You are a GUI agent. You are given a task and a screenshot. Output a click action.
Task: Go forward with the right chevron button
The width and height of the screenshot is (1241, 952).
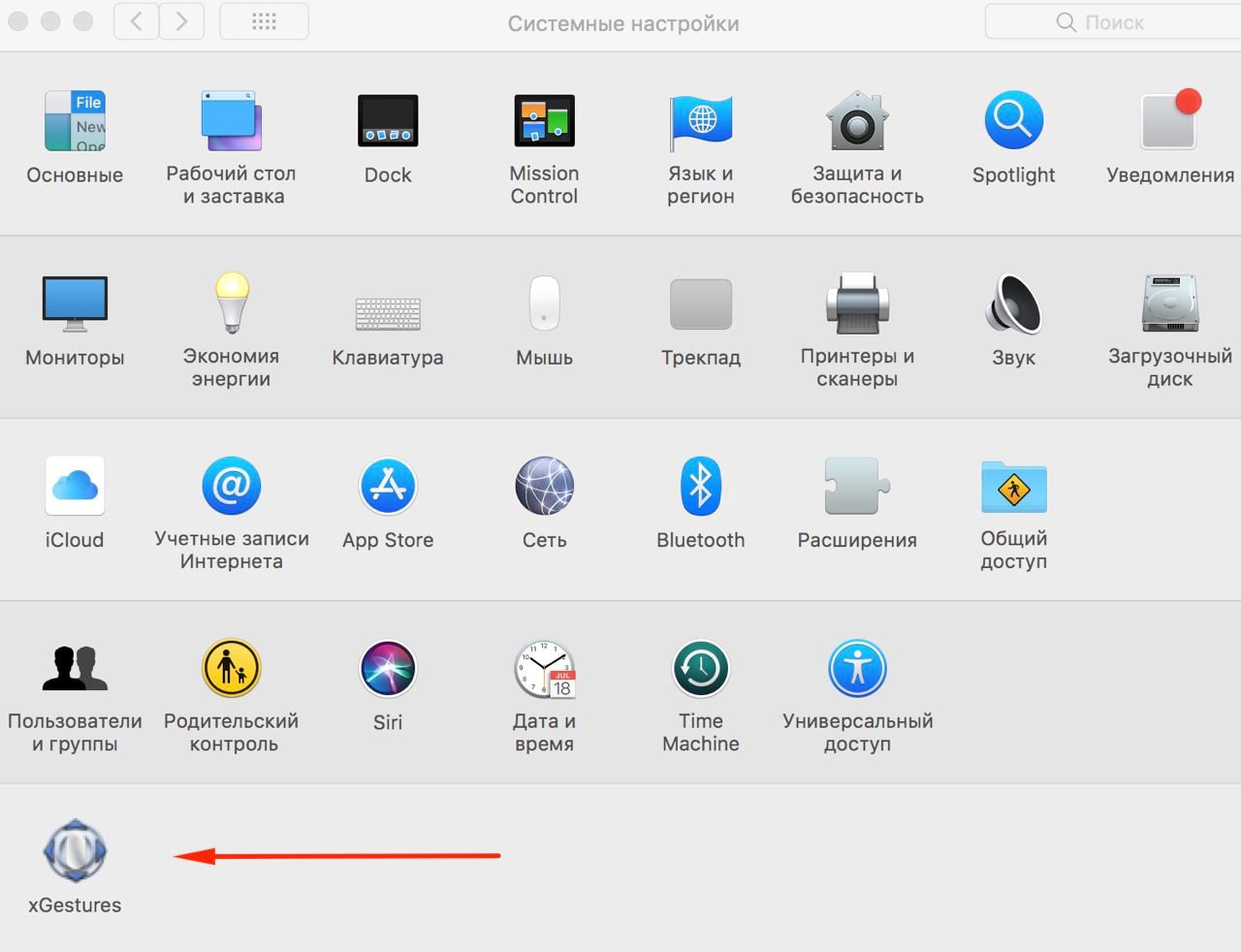coord(181,21)
